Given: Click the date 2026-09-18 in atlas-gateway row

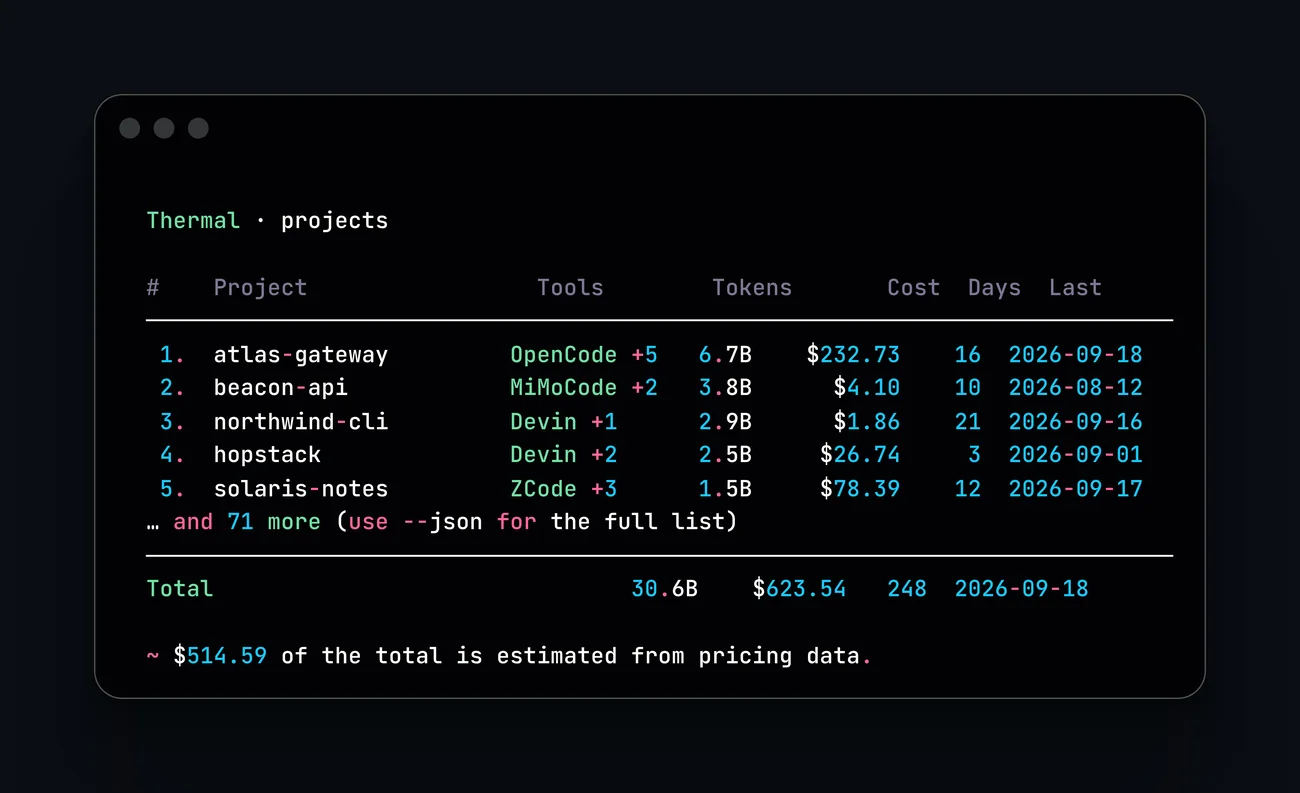Looking at the screenshot, I should pyautogui.click(x=1075, y=355).
